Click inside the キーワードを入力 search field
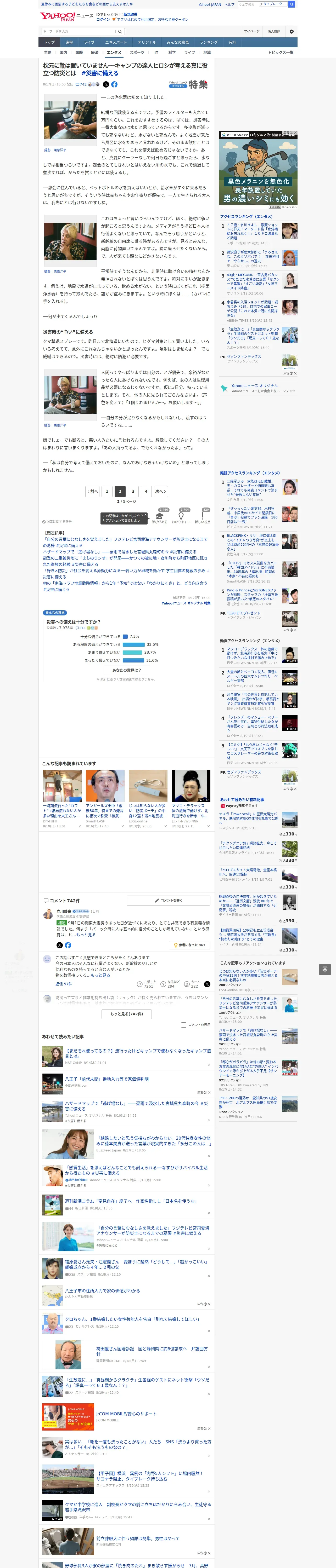Image resolution: width=336 pixels, height=1568 pixels. (79, 31)
